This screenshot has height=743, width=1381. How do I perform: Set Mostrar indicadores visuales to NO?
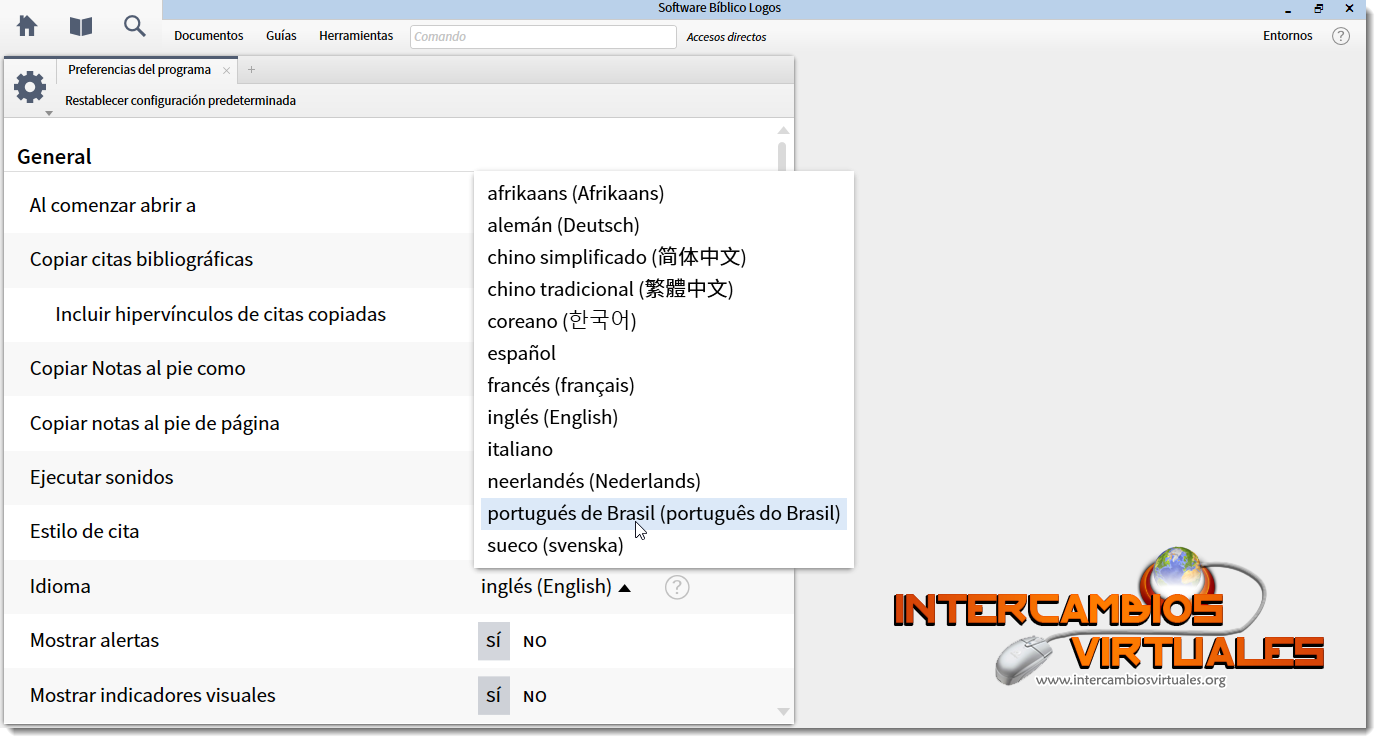pyautogui.click(x=535, y=696)
